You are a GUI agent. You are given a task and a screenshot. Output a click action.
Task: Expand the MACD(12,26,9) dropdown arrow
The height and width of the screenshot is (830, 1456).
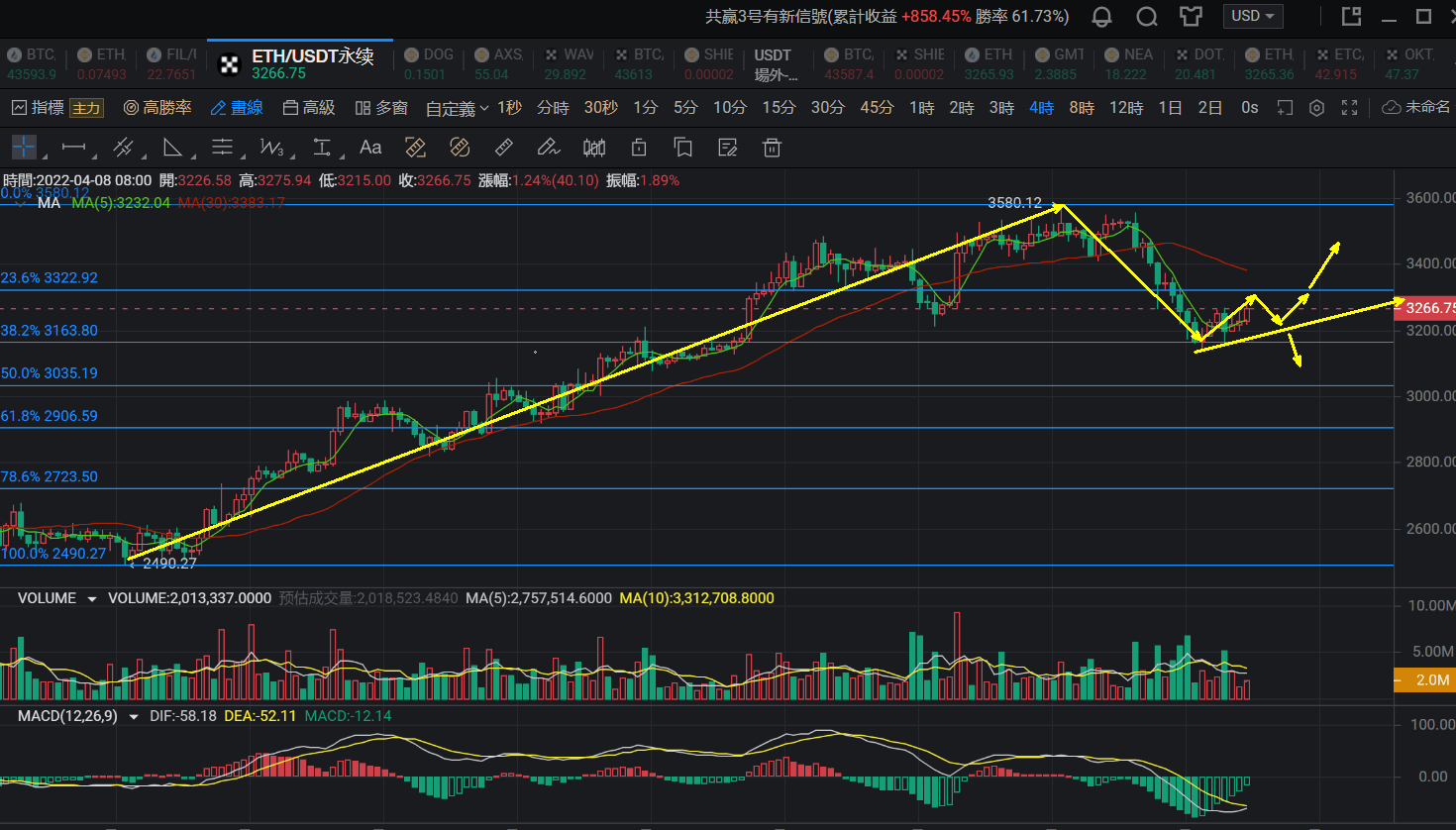[x=134, y=716]
